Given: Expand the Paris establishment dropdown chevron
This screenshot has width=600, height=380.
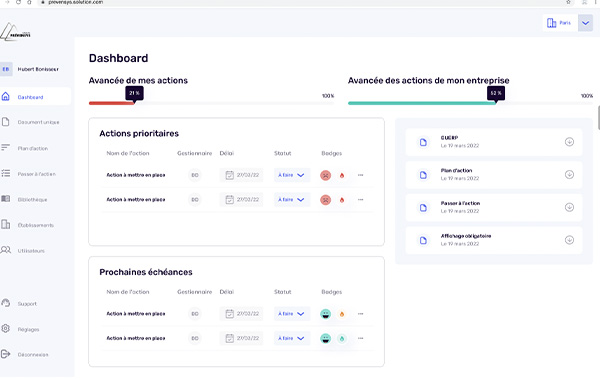Looking at the screenshot, I should tap(585, 23).
